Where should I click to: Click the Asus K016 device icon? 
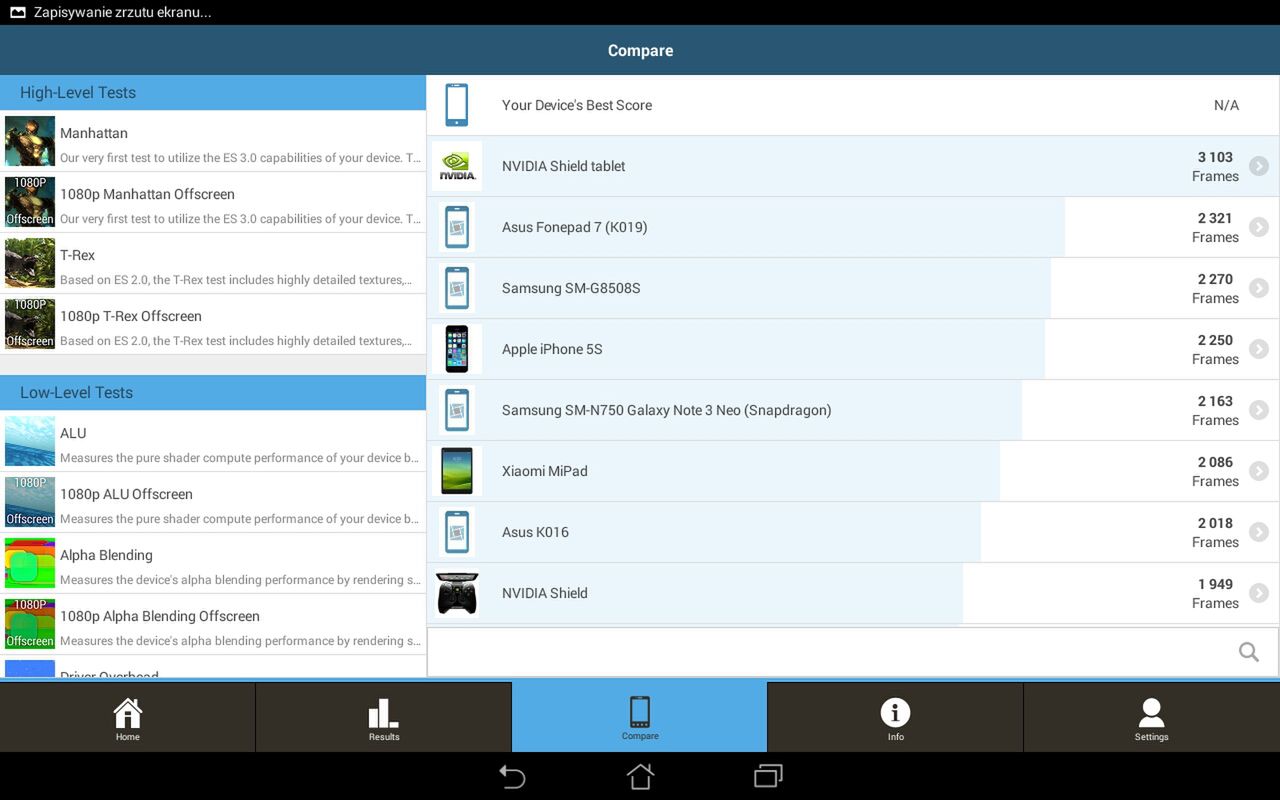point(457,532)
